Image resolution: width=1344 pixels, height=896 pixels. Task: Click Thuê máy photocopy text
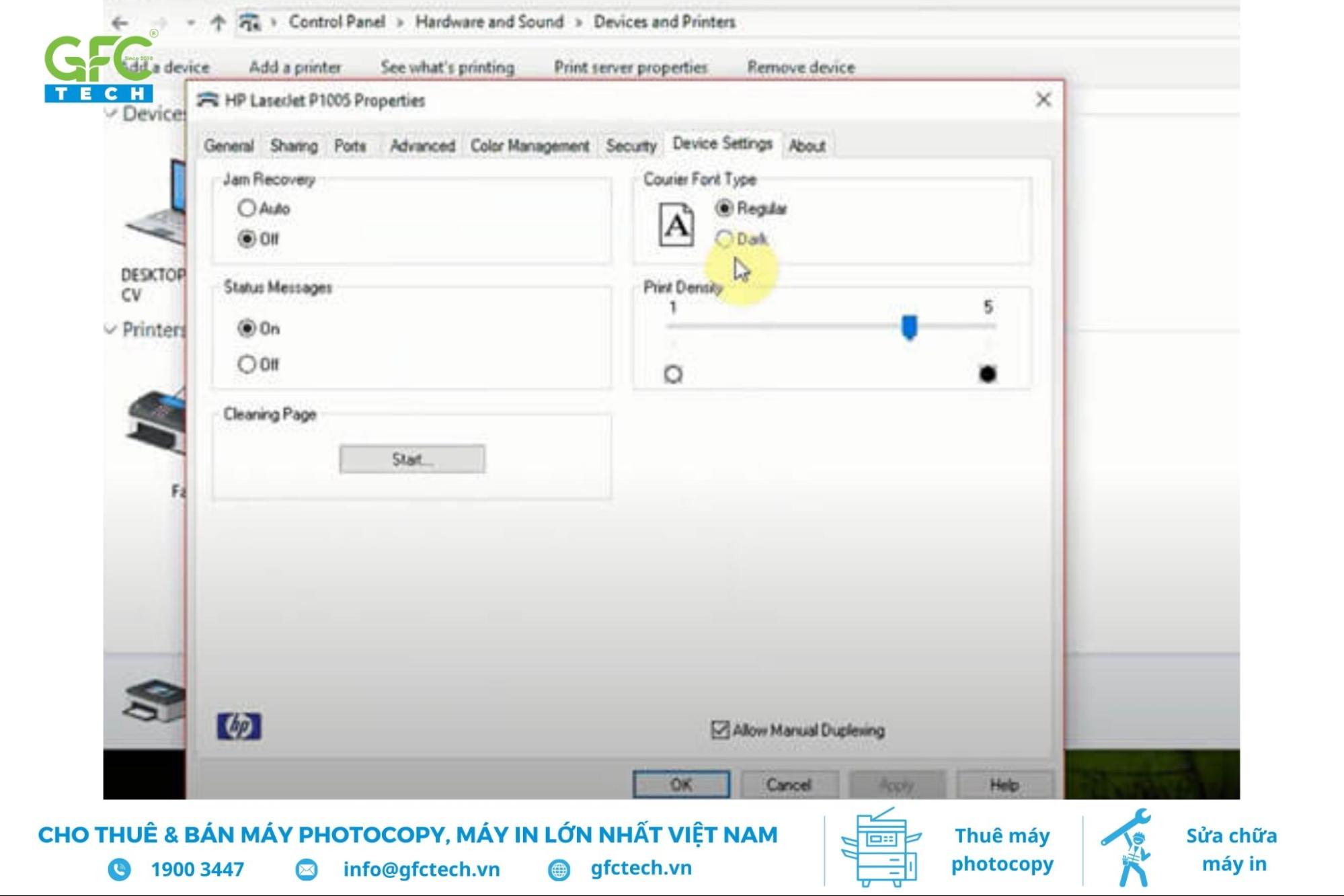[x=1002, y=850]
